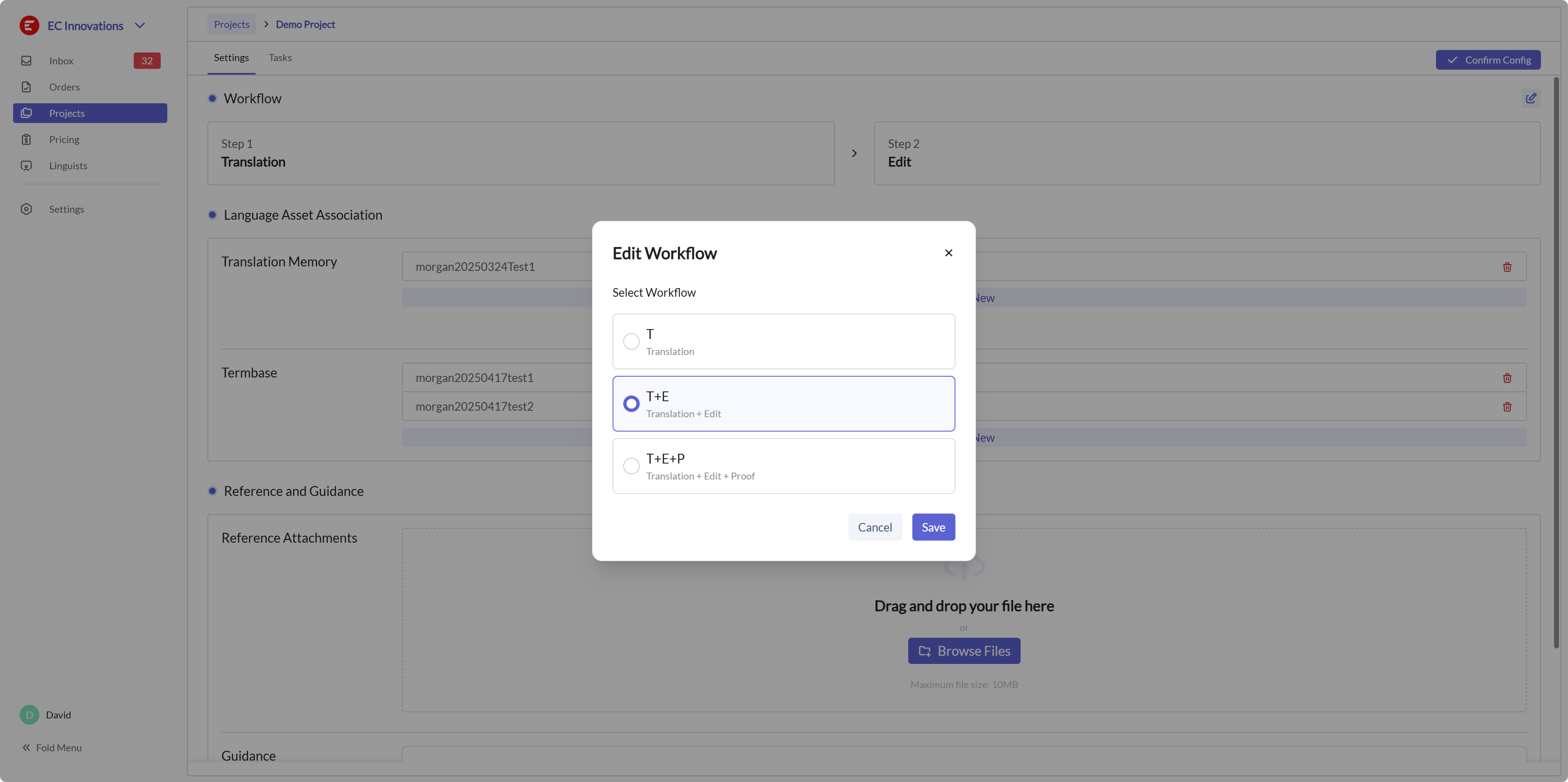Click the arrow between Step 1 and Step 2
Image resolution: width=1568 pixels, height=782 pixels.
[854, 153]
